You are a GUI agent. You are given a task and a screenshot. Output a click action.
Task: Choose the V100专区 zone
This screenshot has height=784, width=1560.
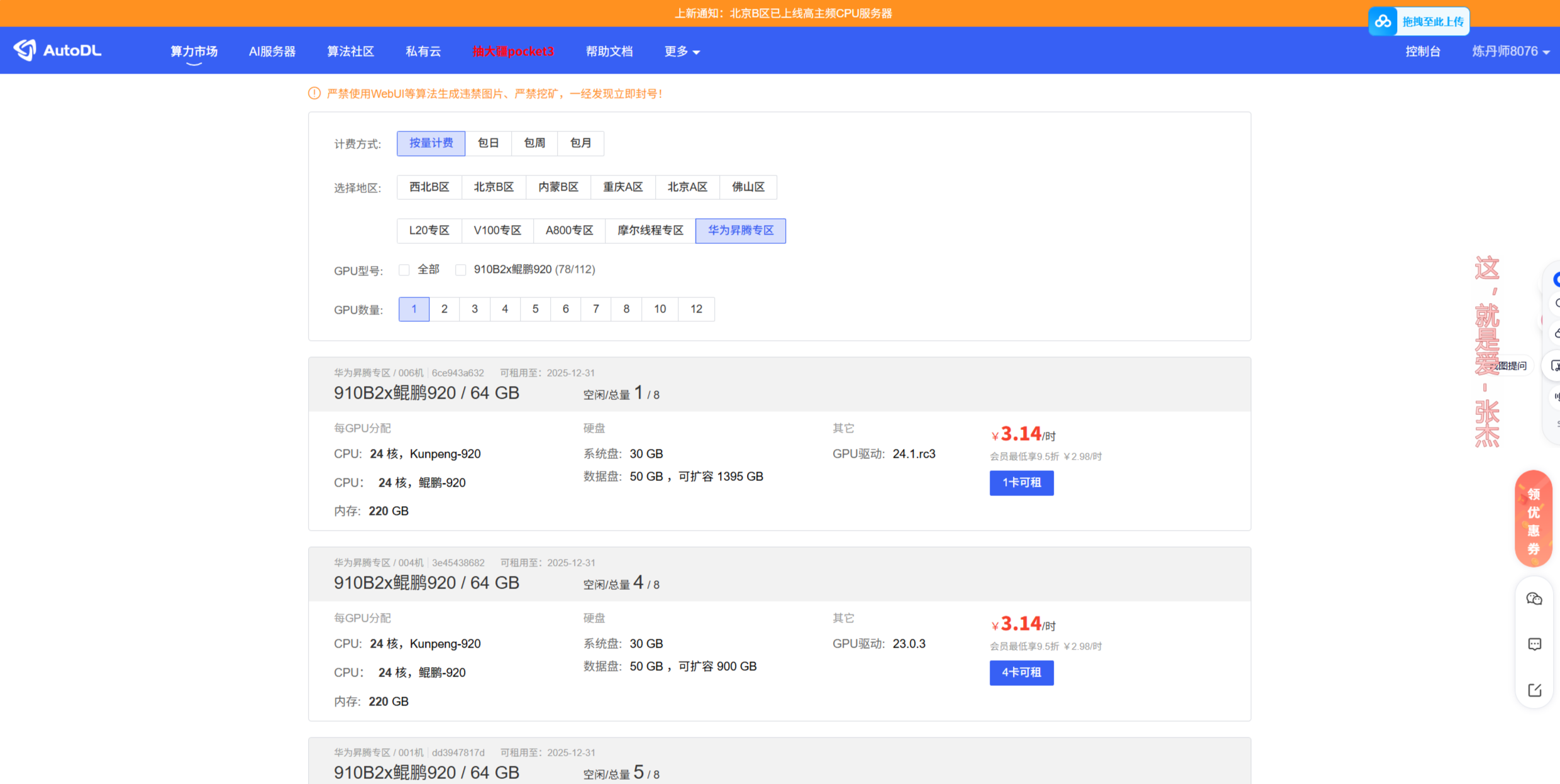point(497,231)
